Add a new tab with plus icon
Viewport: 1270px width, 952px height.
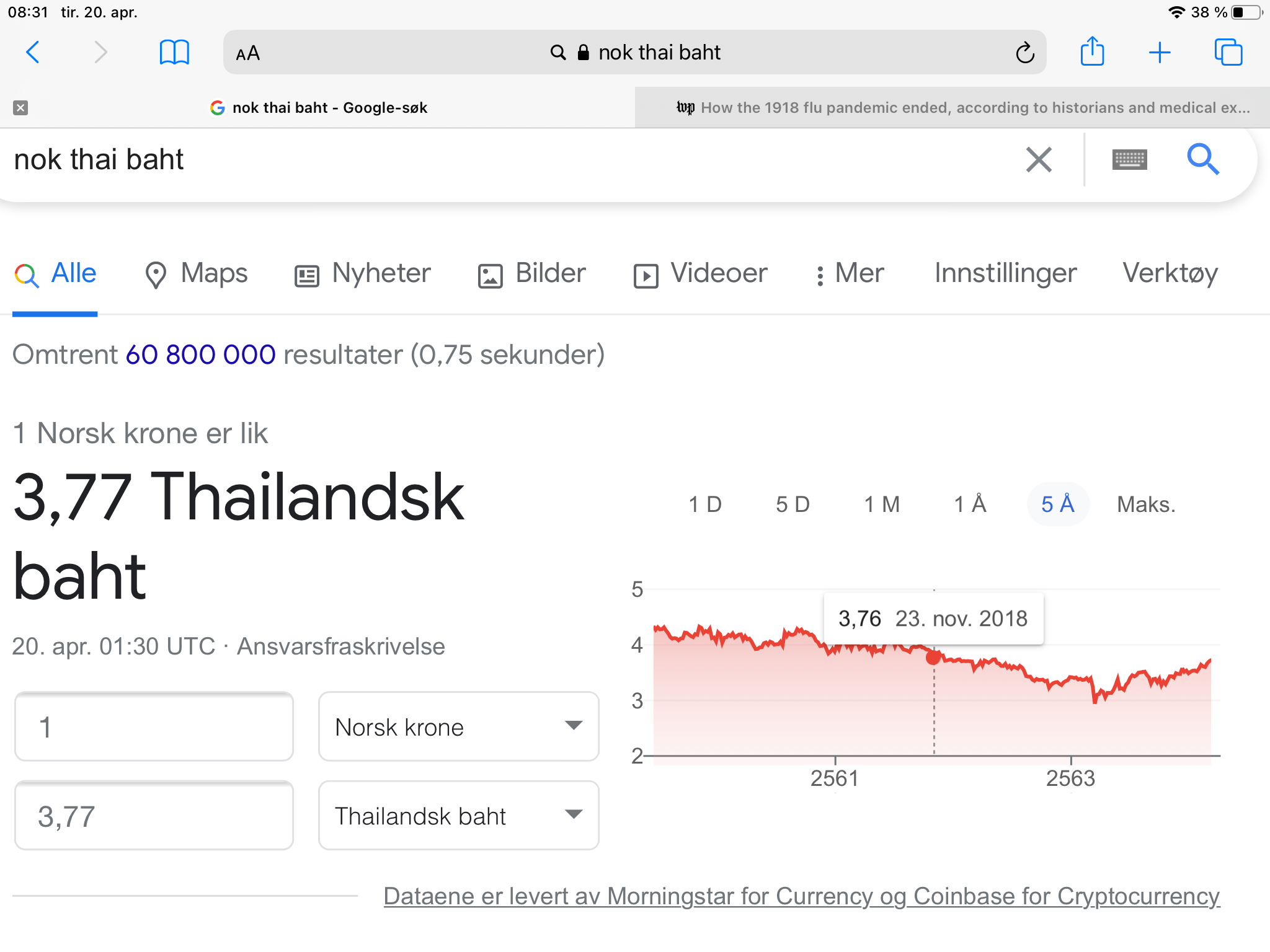tap(1159, 53)
